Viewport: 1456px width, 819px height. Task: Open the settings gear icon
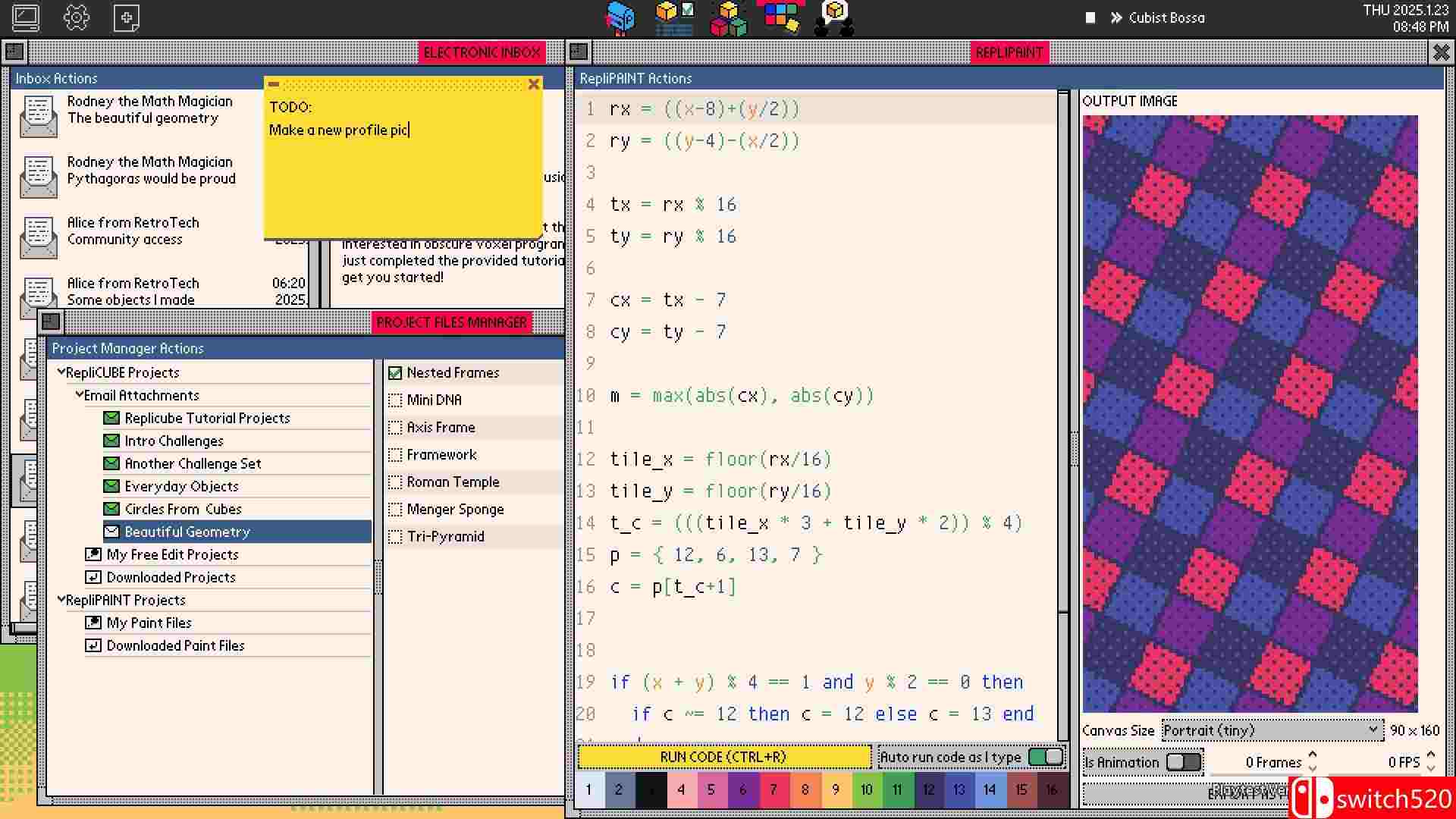76,17
